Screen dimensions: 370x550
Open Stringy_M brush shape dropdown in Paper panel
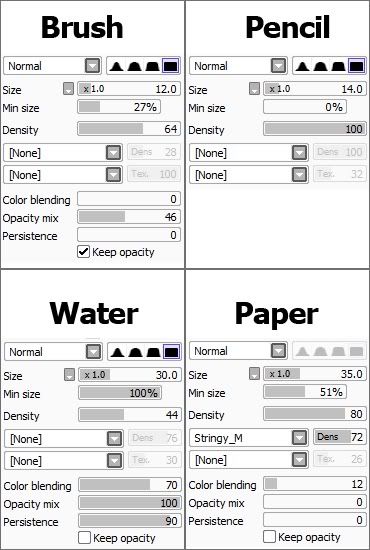tap(249, 438)
